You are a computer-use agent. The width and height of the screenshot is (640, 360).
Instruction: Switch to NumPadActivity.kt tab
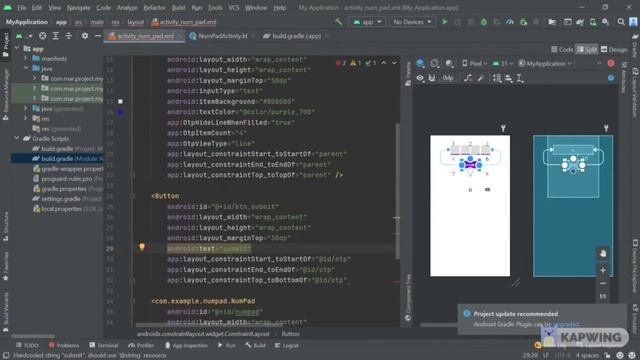tap(223, 36)
